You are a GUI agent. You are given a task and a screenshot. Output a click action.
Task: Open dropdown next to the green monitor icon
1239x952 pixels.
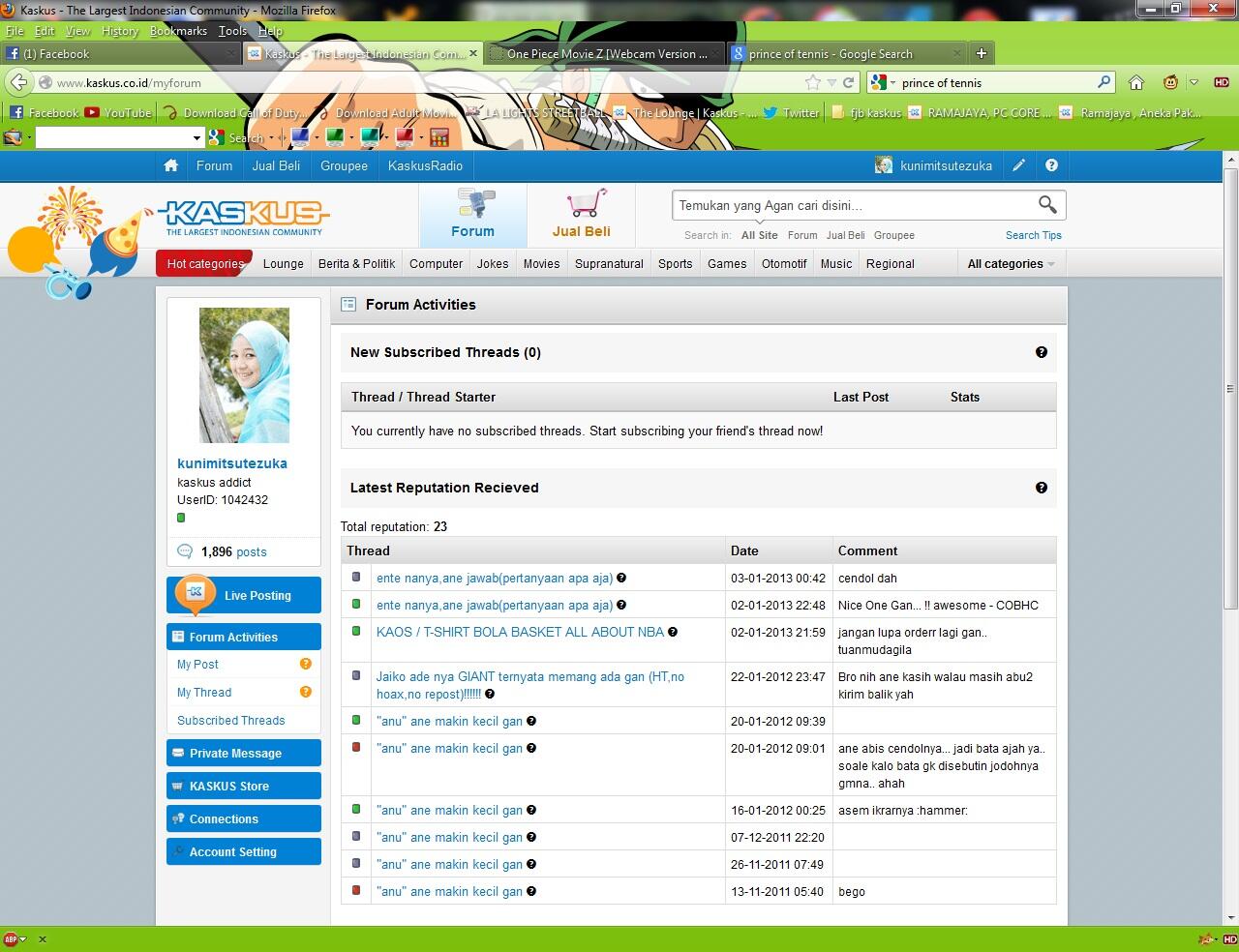click(351, 138)
